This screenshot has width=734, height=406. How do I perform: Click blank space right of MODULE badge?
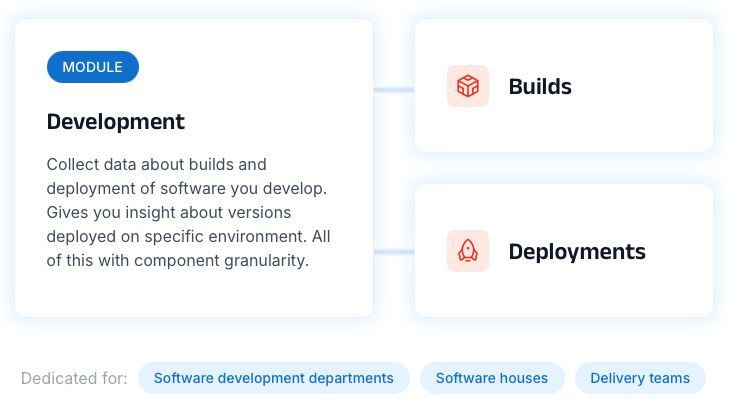pos(250,67)
